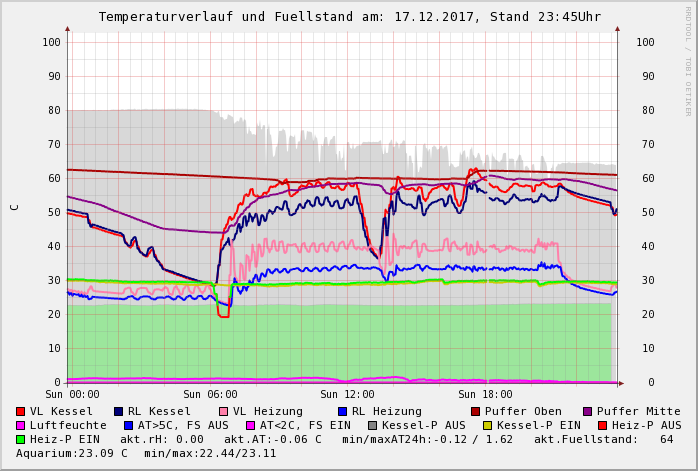Image resolution: width=698 pixels, height=471 pixels.
Task: Click the green Heiz-P EIN swatch
Action: [x=21, y=439]
